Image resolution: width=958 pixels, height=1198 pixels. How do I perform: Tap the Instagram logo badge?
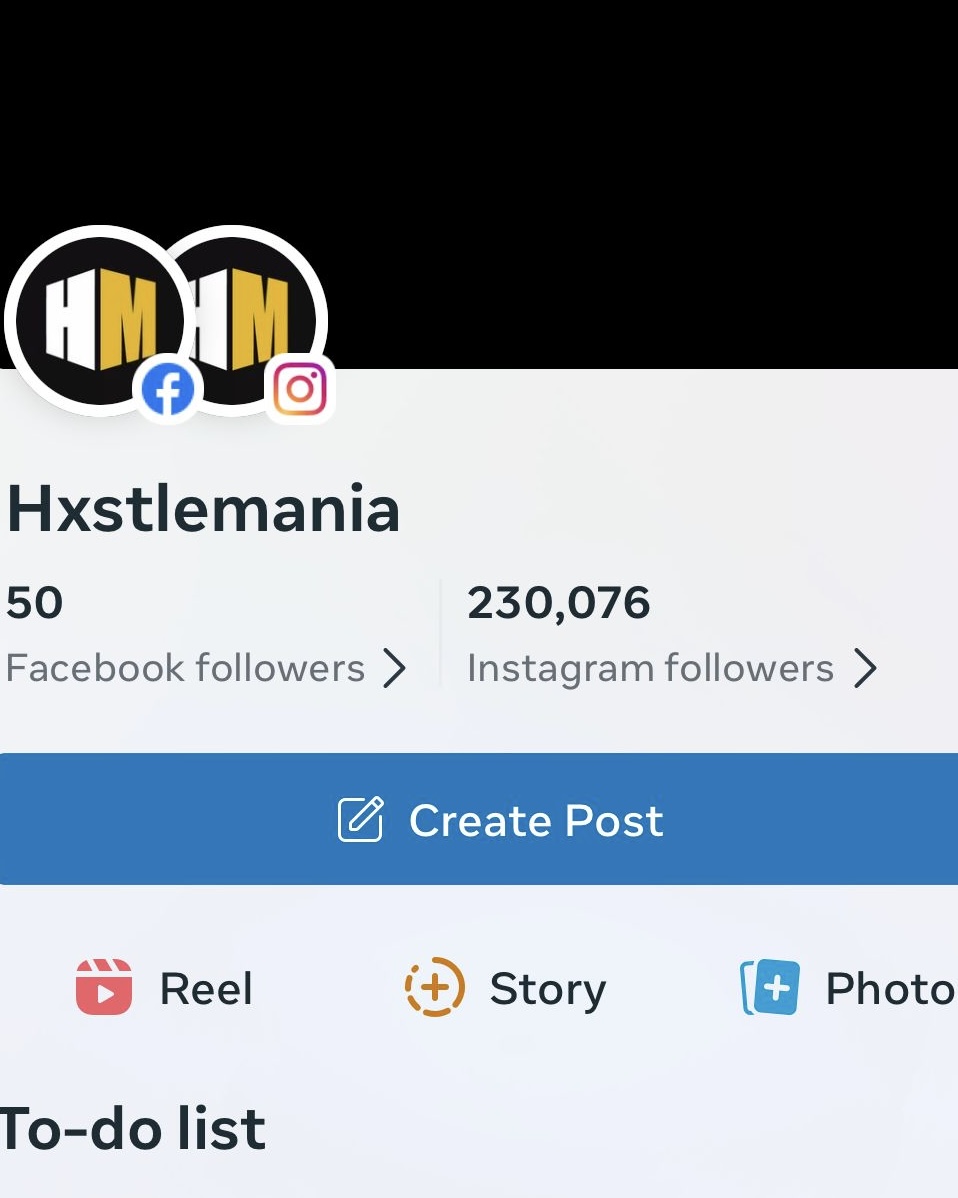pyautogui.click(x=300, y=389)
